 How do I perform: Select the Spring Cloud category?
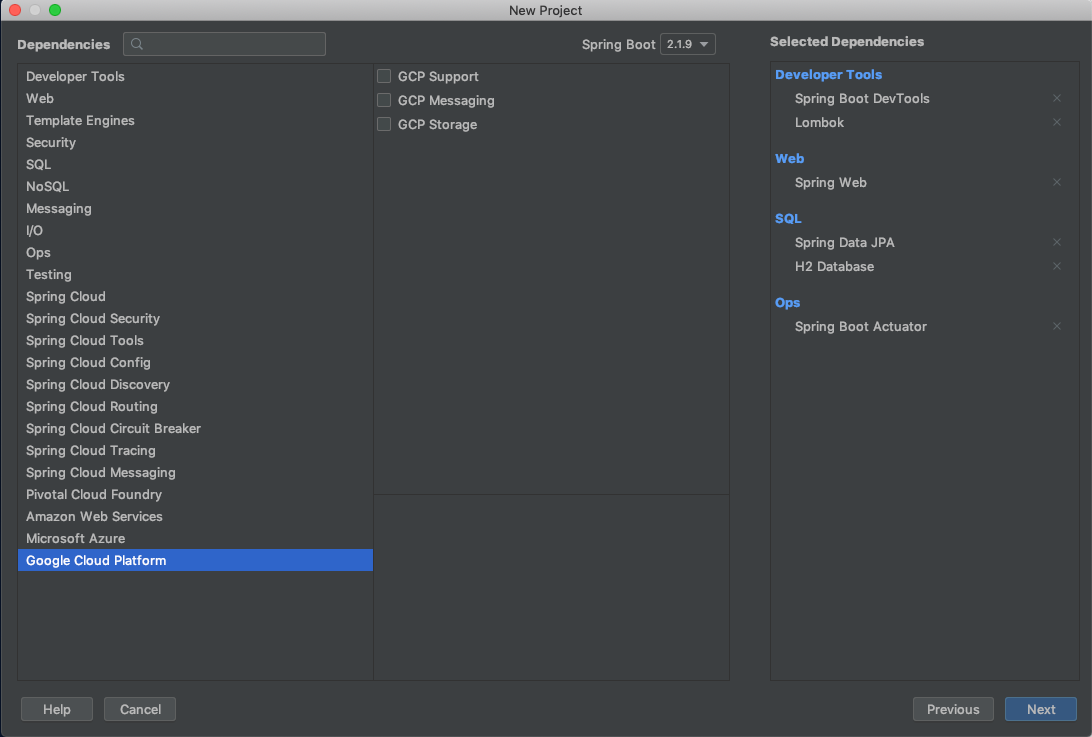[195, 296]
